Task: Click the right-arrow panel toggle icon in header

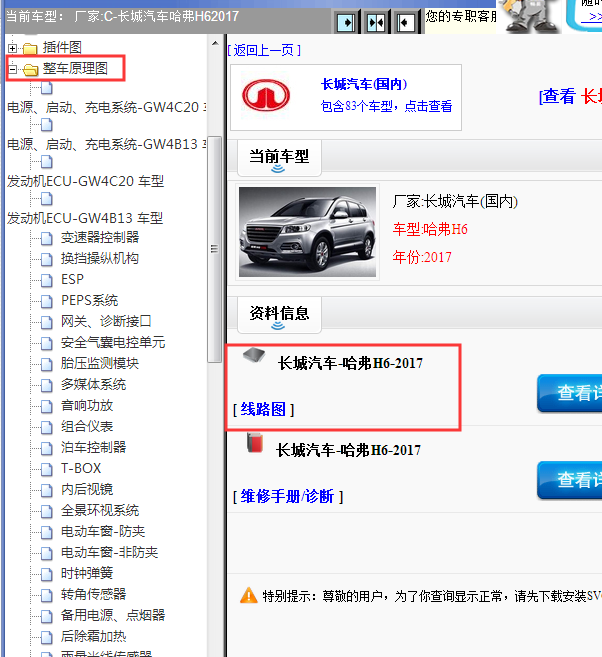Action: click(346, 23)
